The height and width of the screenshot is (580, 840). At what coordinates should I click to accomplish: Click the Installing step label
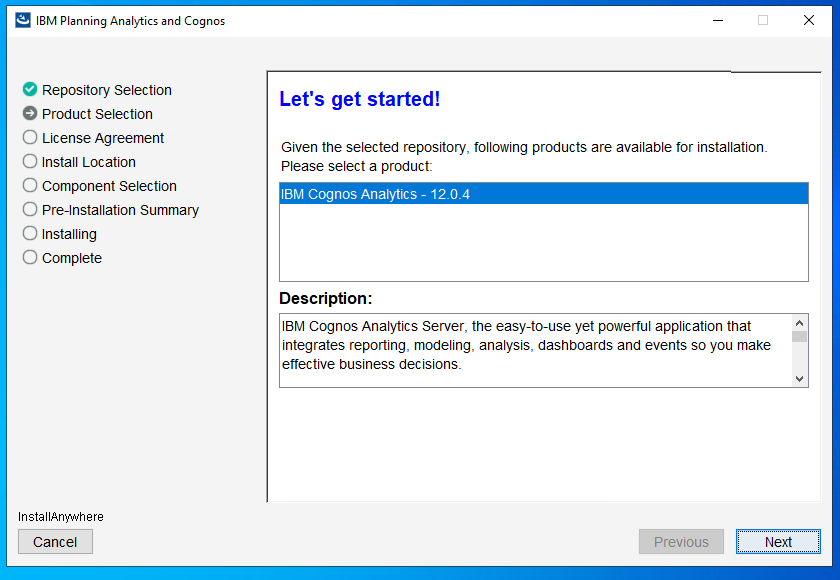pos(69,234)
